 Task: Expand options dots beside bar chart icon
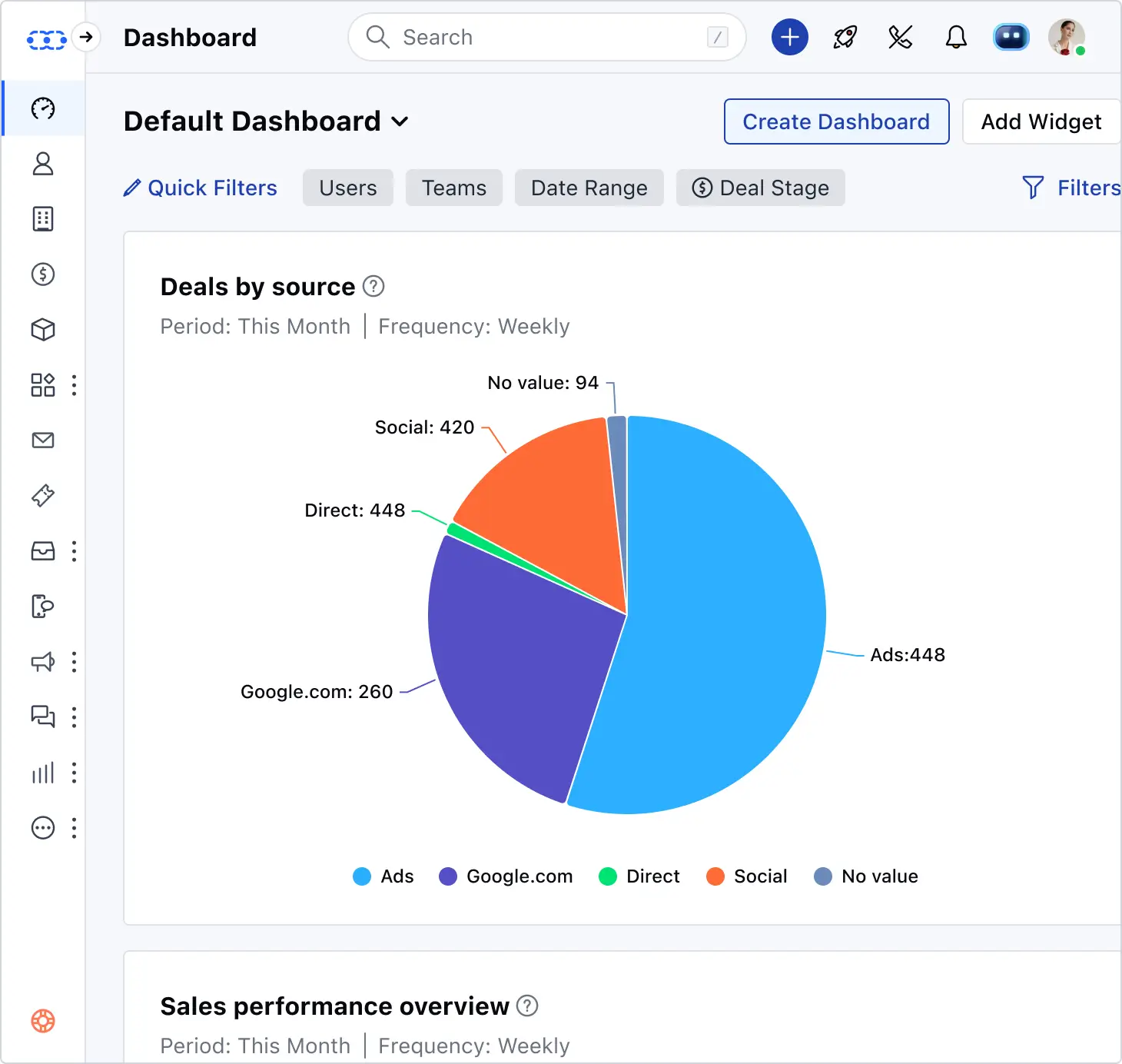74,773
